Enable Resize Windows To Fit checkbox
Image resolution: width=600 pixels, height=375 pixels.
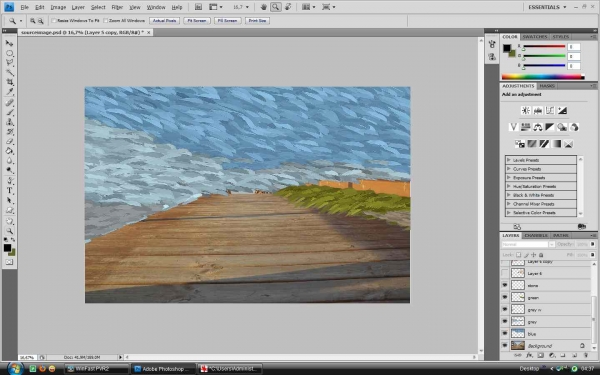point(54,21)
